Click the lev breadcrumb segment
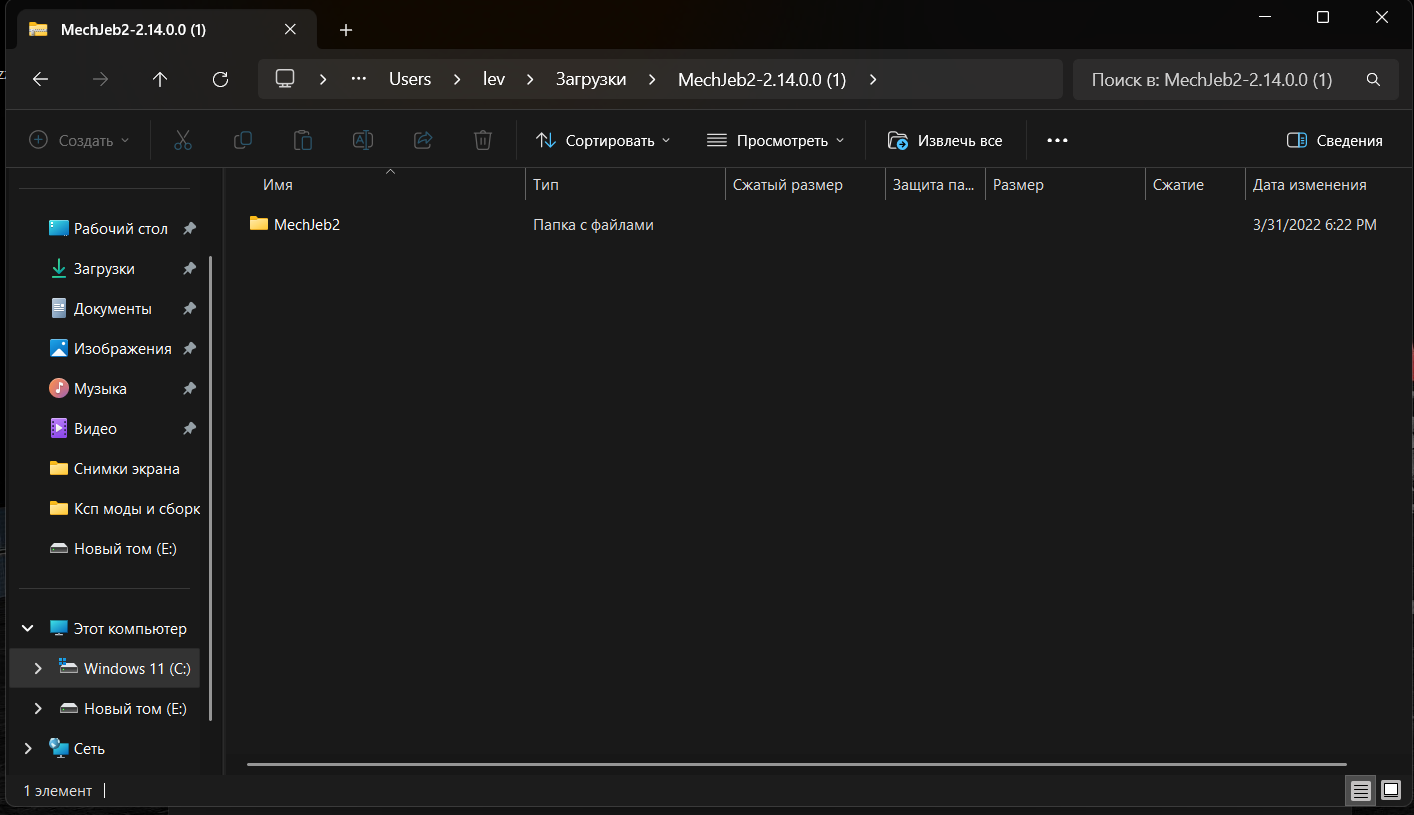The height and width of the screenshot is (815, 1414). click(494, 79)
